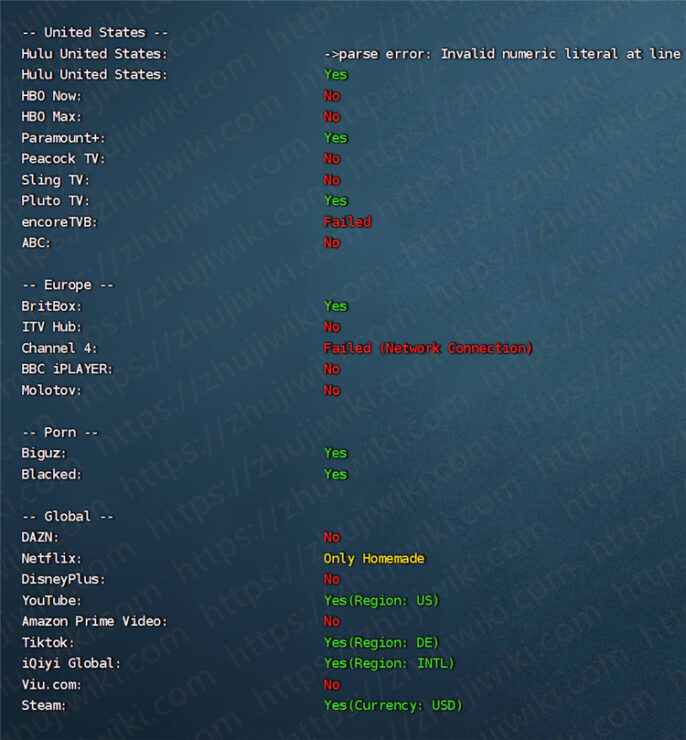The width and height of the screenshot is (686, 740).
Task: Click the No result for BBC iPLAYER
Action: [x=332, y=369]
